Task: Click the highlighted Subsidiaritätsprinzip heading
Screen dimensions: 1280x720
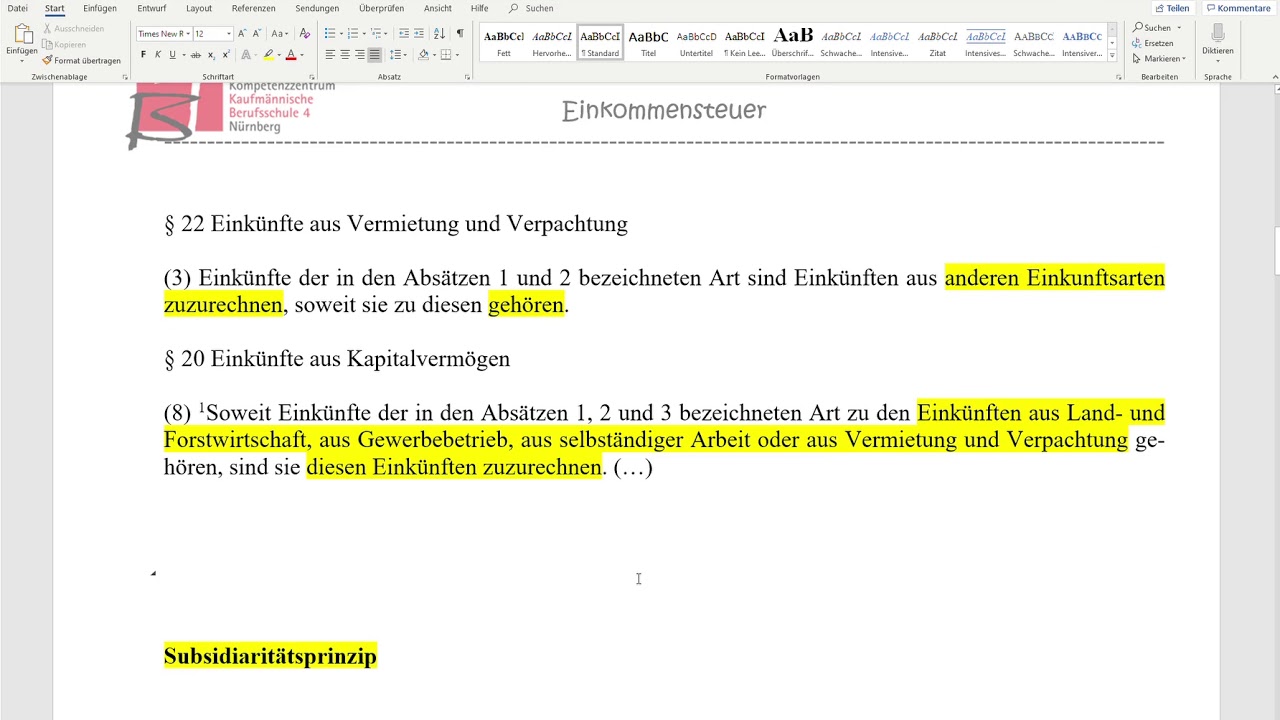Action: (270, 656)
